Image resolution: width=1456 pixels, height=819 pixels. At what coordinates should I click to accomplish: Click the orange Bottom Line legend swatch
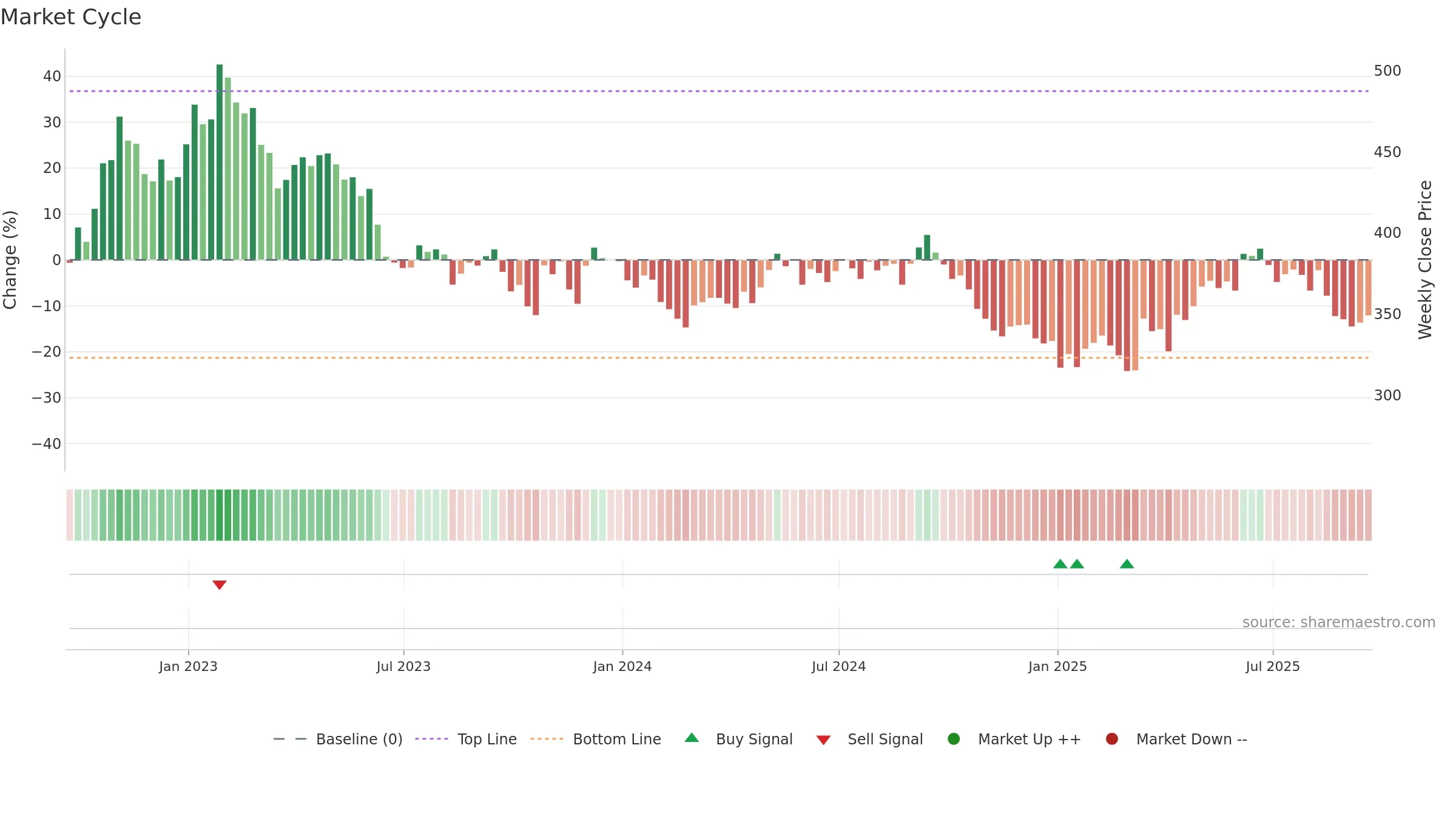click(547, 739)
